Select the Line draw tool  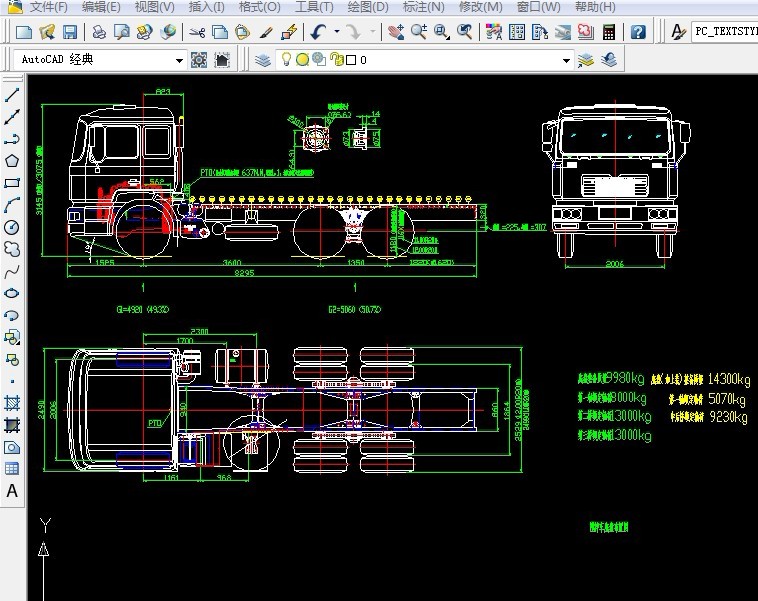tap(12, 96)
